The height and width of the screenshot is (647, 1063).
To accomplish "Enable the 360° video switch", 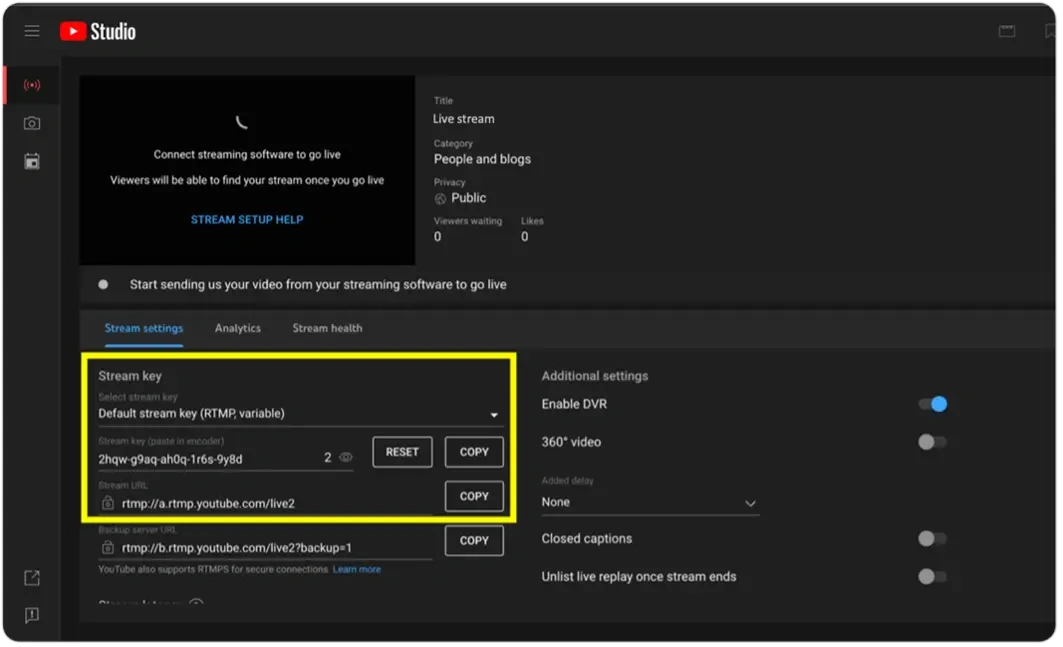I will [932, 442].
